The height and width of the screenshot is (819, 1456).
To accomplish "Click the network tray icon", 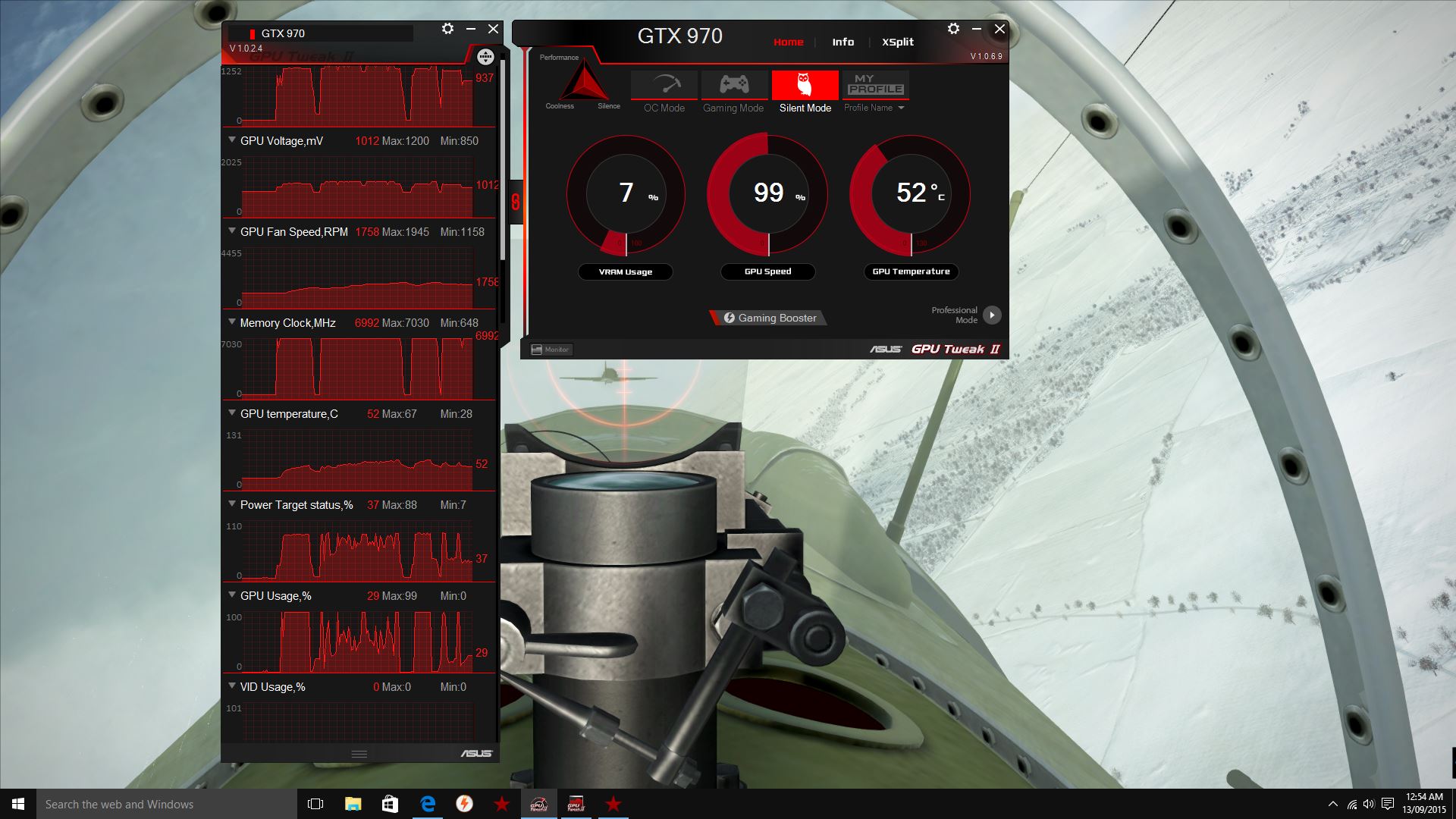I will (x=1351, y=804).
